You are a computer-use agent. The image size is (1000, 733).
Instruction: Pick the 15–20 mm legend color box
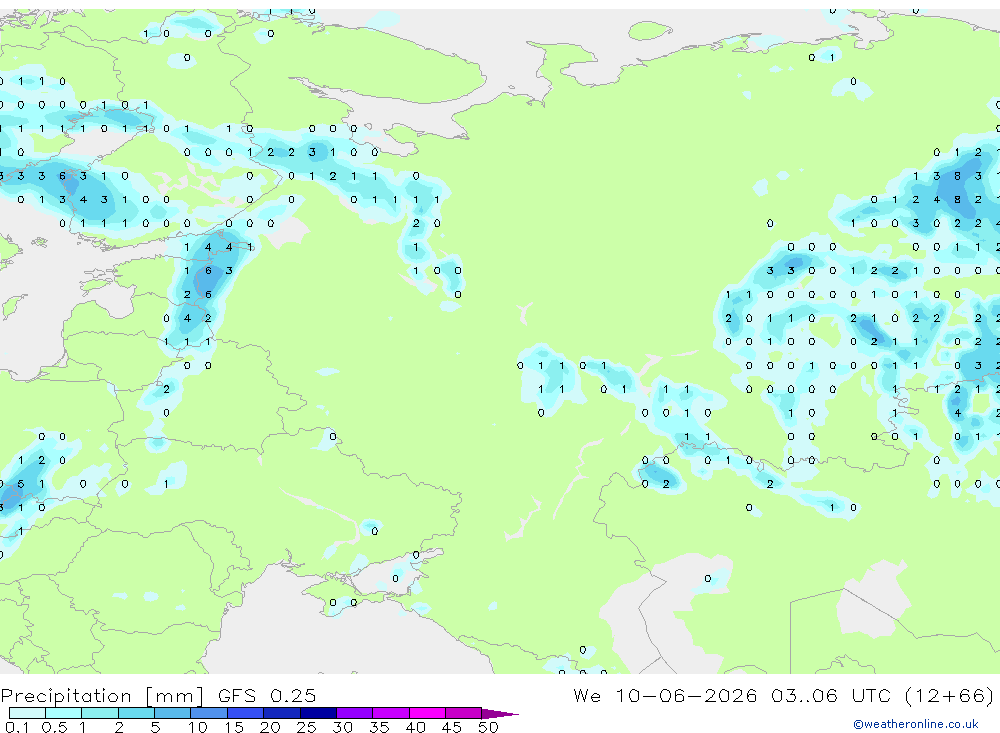pyautogui.click(x=246, y=713)
